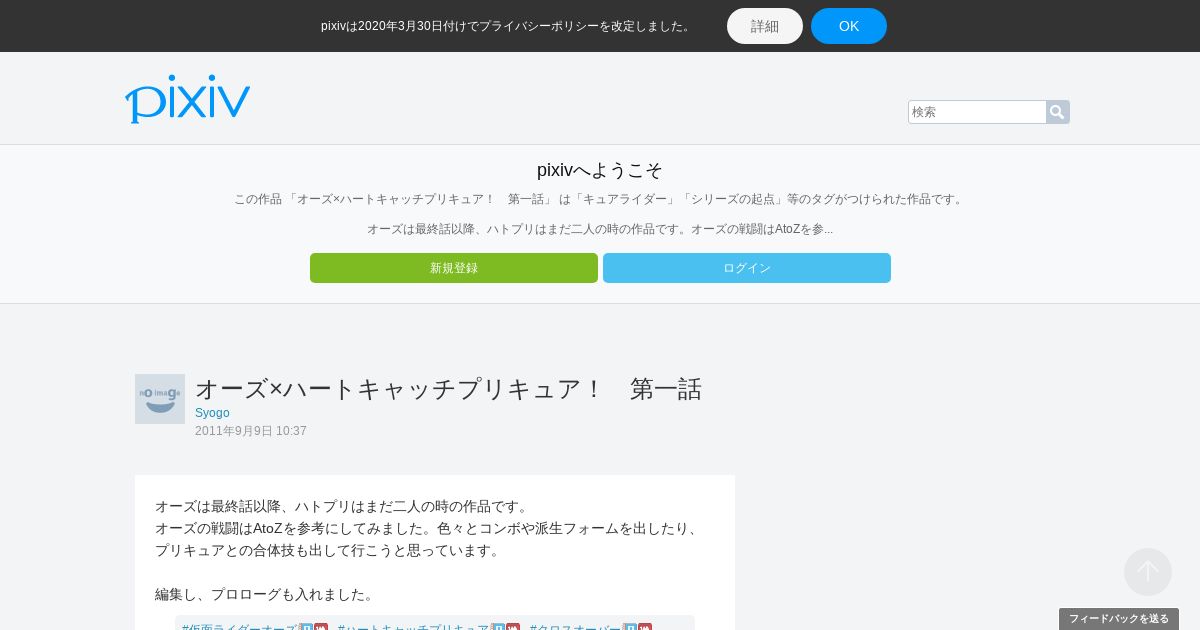Focus the 検索 search field
The height and width of the screenshot is (630, 1200).
click(x=977, y=112)
